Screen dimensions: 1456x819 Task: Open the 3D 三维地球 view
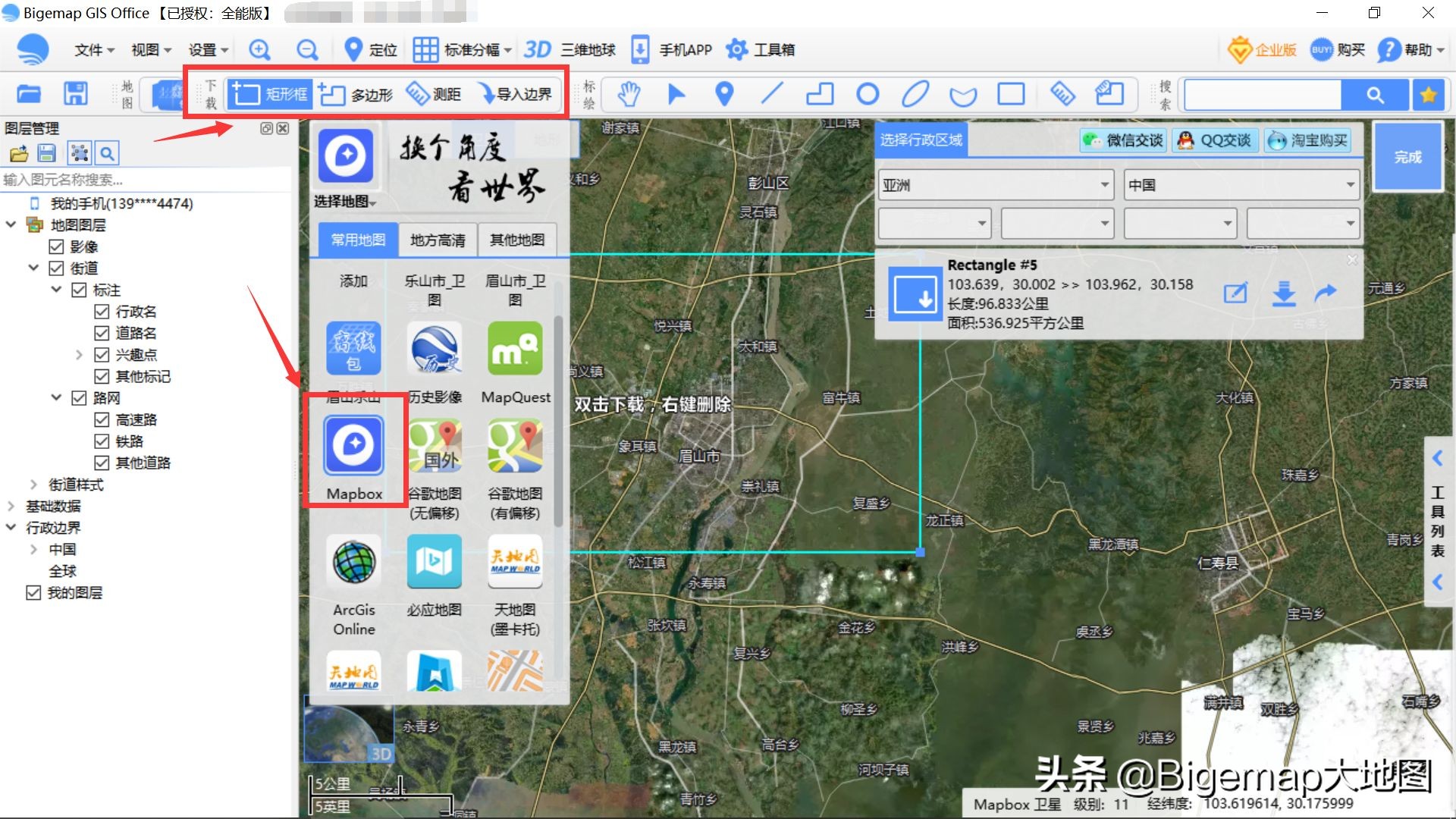(570, 50)
